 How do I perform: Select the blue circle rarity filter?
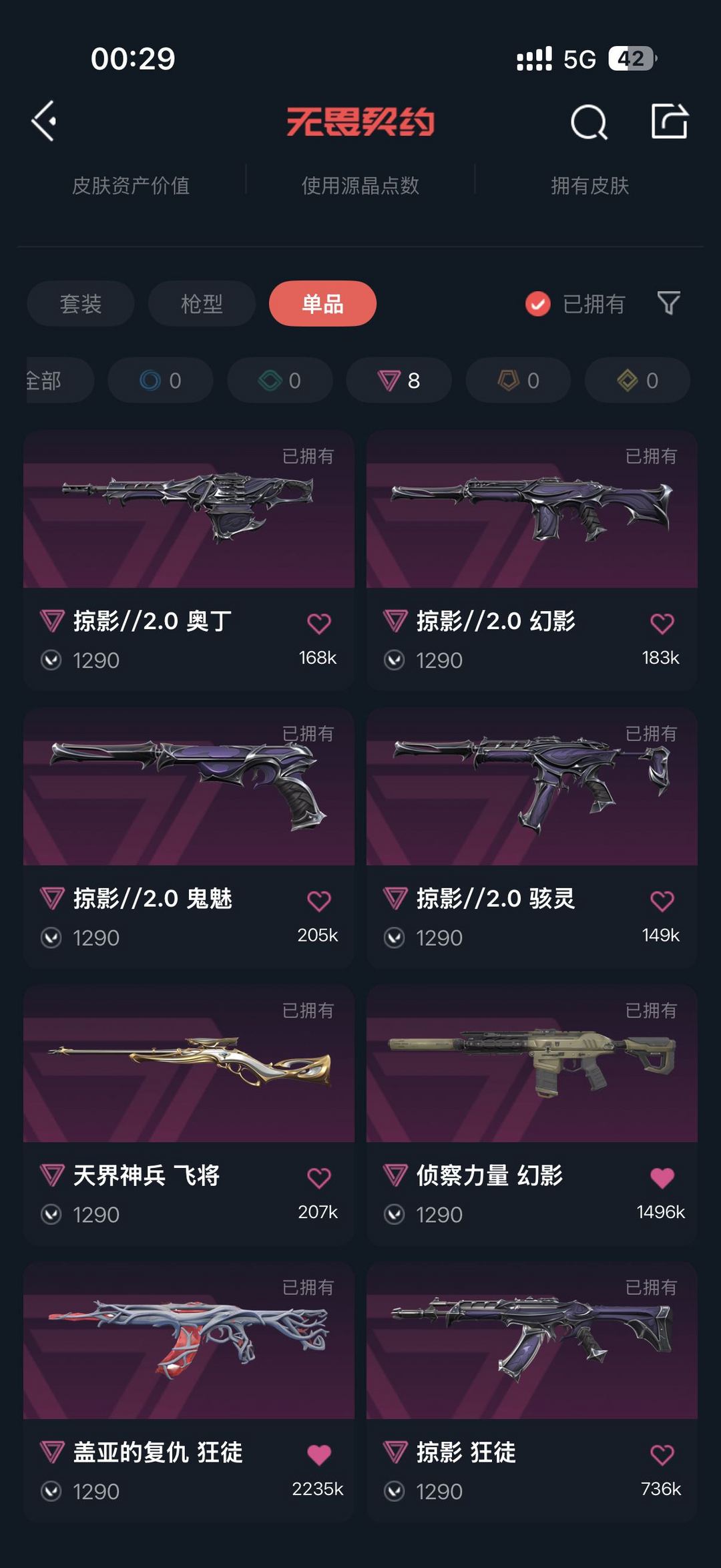coord(160,380)
